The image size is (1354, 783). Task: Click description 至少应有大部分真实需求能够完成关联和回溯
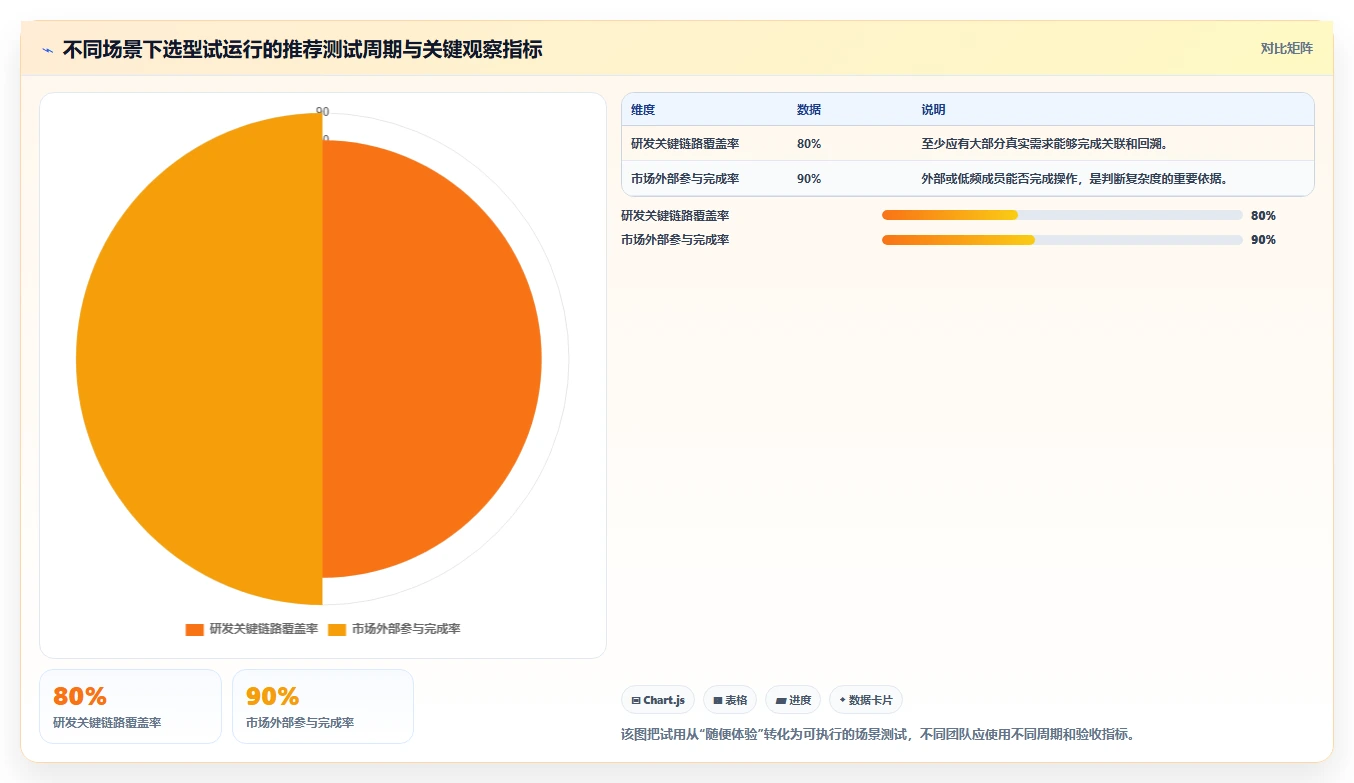[1045, 144]
